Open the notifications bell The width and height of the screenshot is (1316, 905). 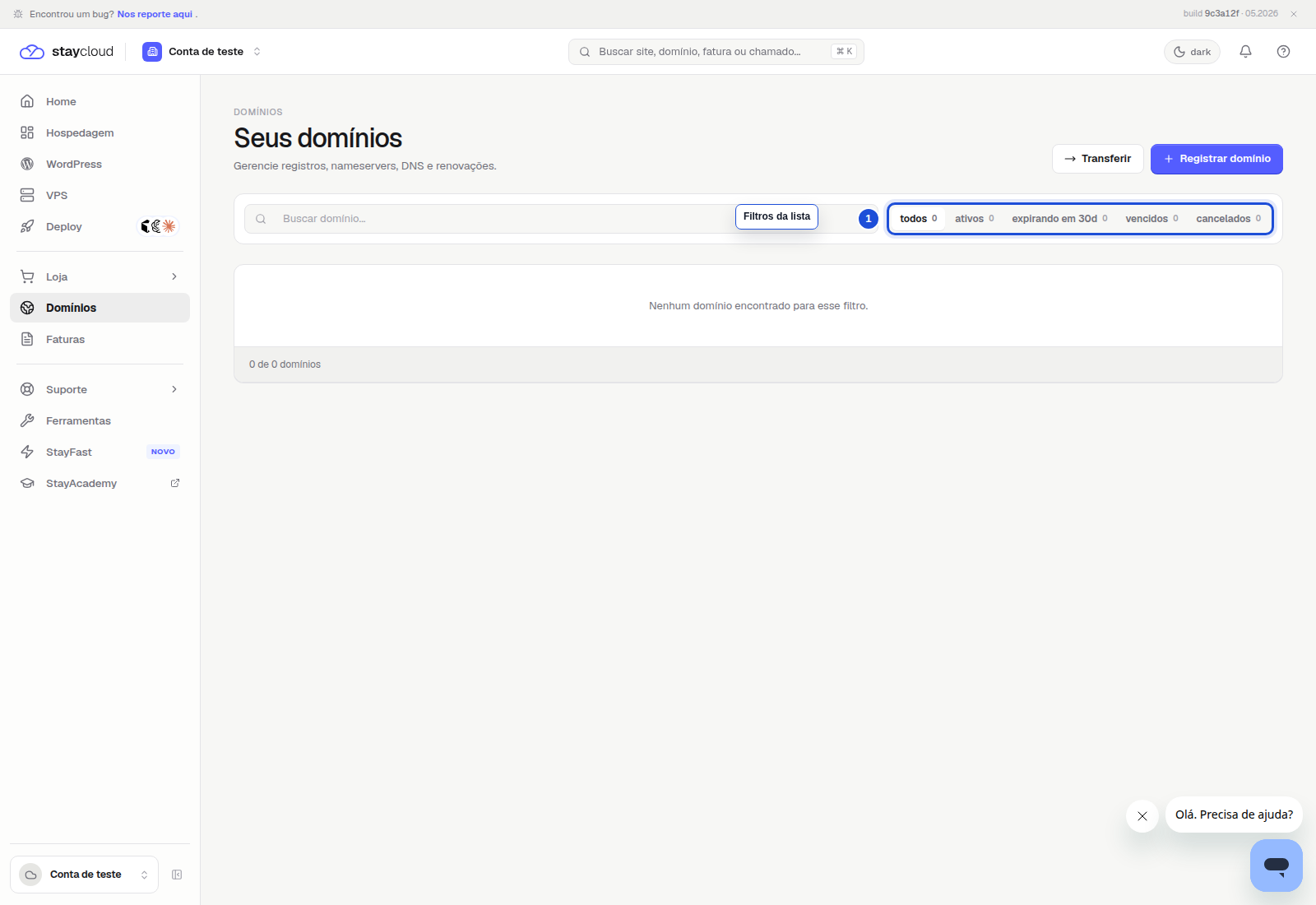tap(1245, 51)
